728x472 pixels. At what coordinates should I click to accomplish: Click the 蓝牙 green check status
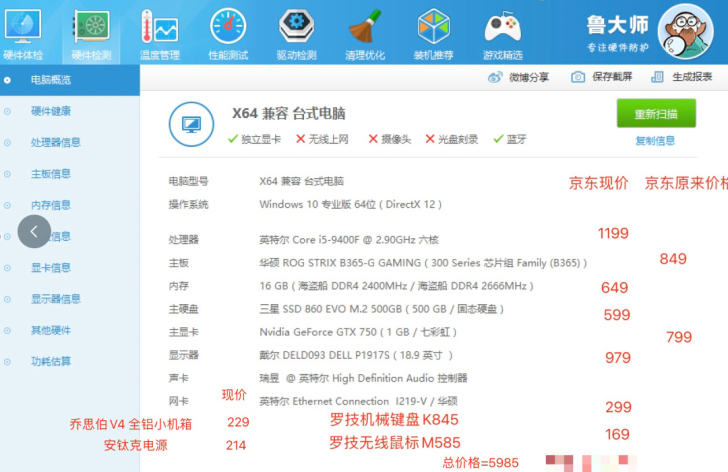[498, 139]
